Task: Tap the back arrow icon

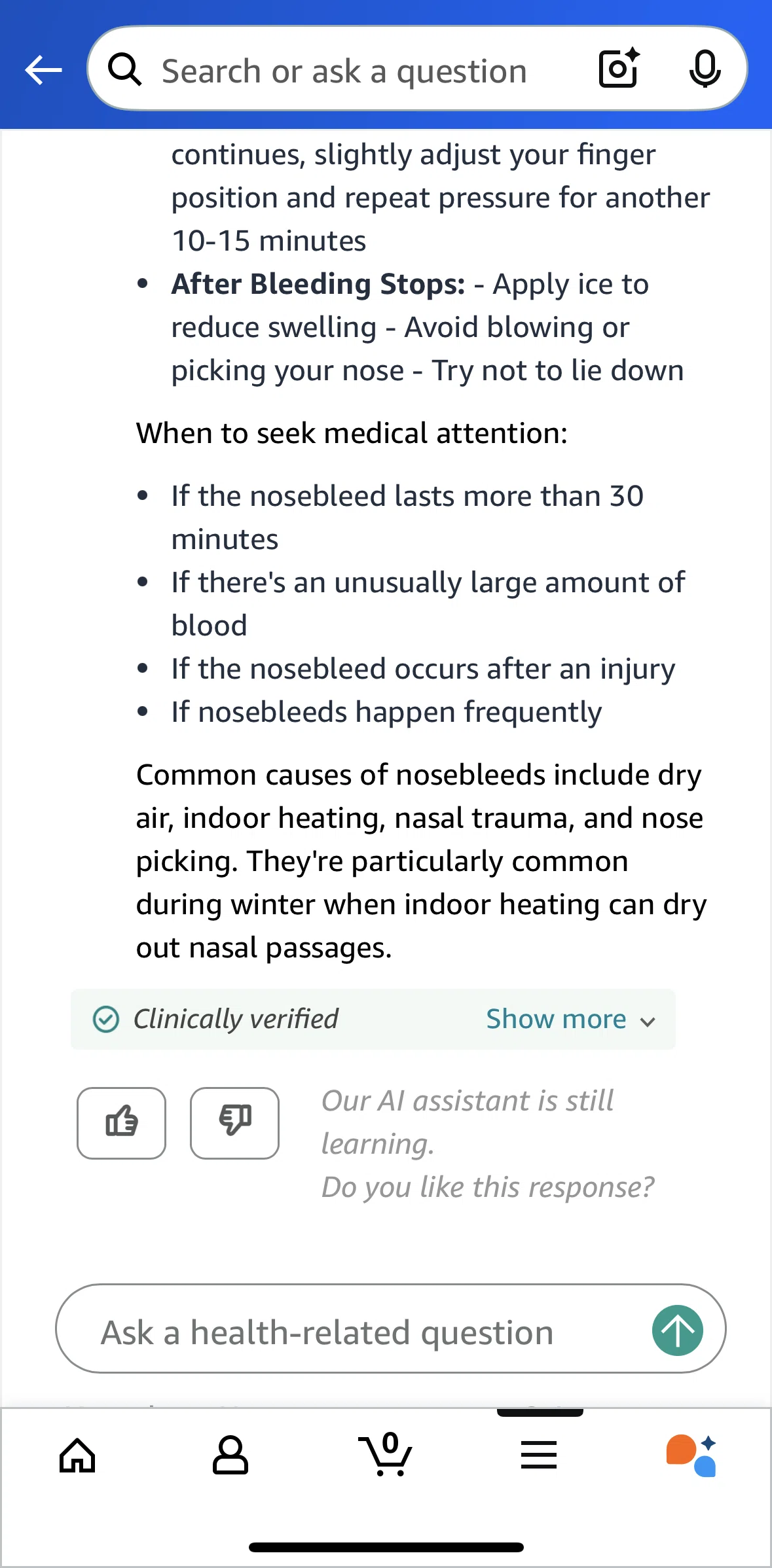Action: [43, 70]
